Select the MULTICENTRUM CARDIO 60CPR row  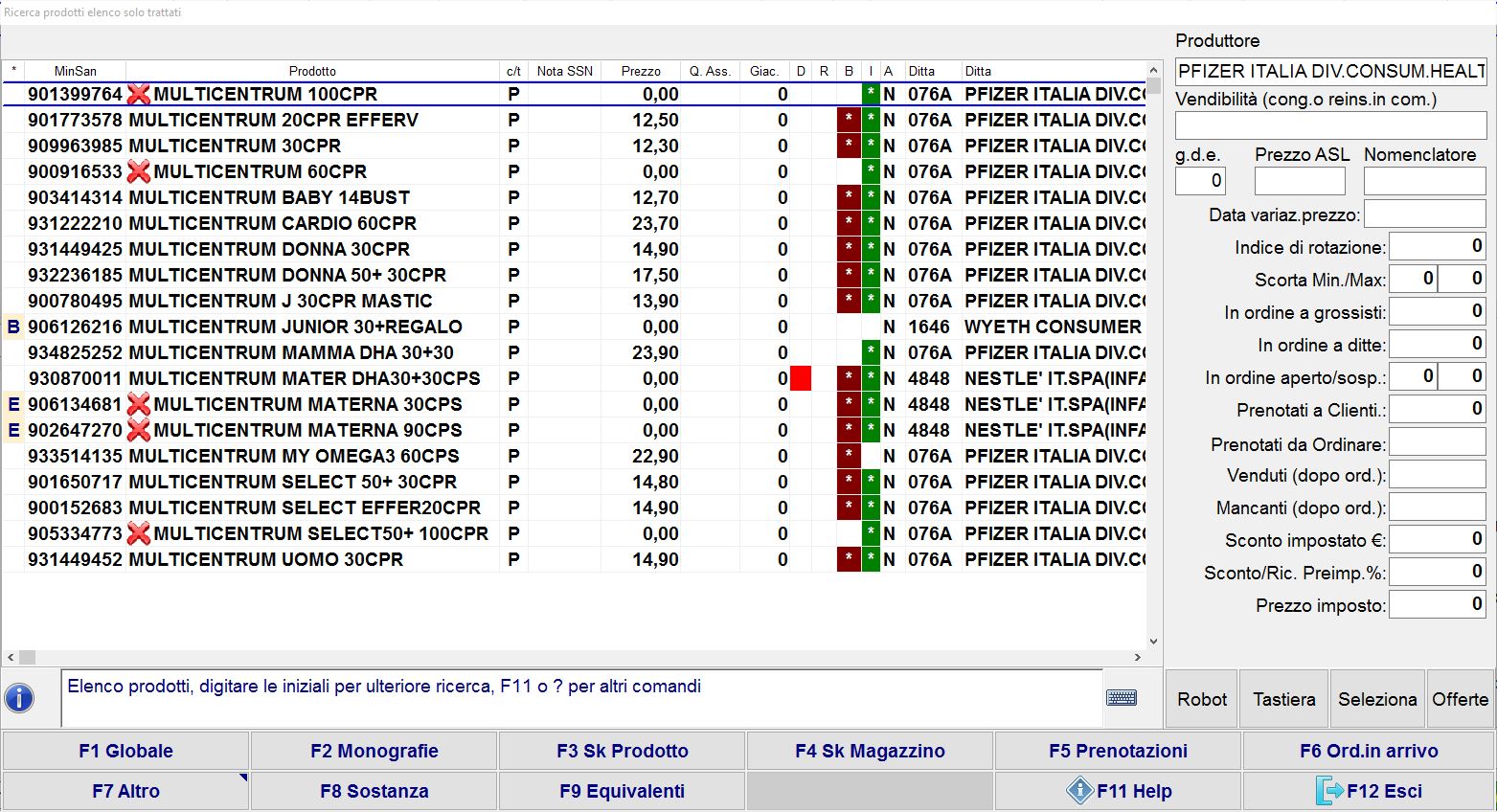(x=272, y=223)
